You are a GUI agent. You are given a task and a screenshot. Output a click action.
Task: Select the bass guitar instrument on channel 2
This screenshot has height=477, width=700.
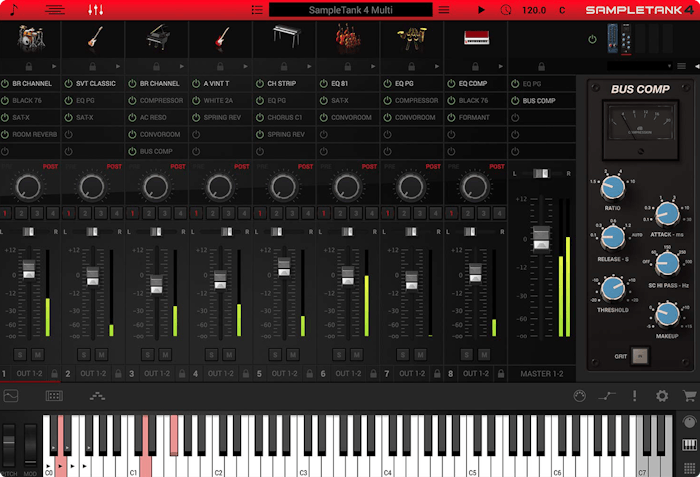coord(95,37)
